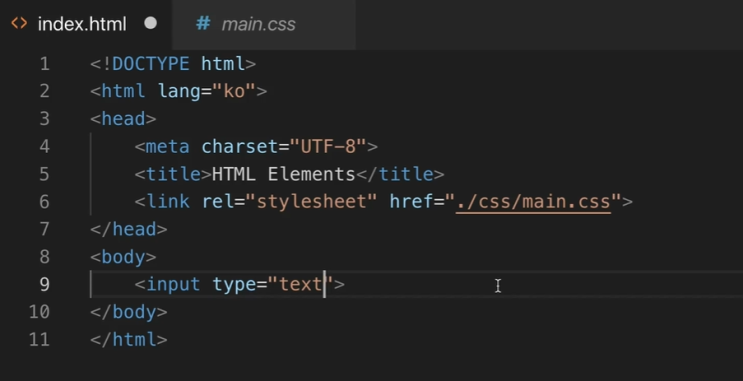Select line number 10 in the gutter

39,312
